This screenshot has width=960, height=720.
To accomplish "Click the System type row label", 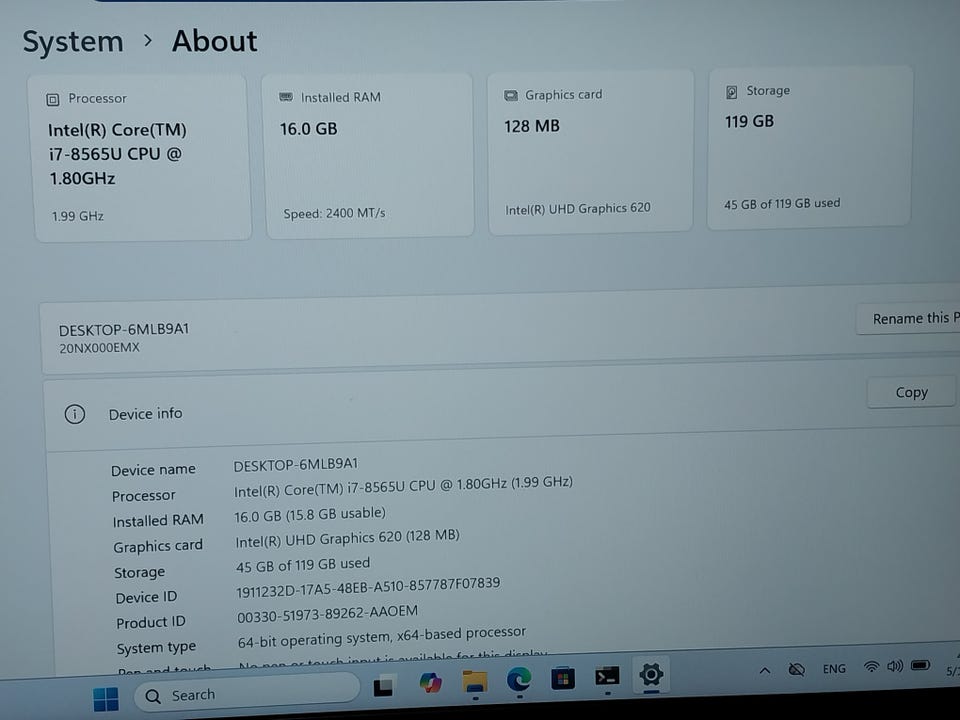I will pyautogui.click(x=156, y=648).
